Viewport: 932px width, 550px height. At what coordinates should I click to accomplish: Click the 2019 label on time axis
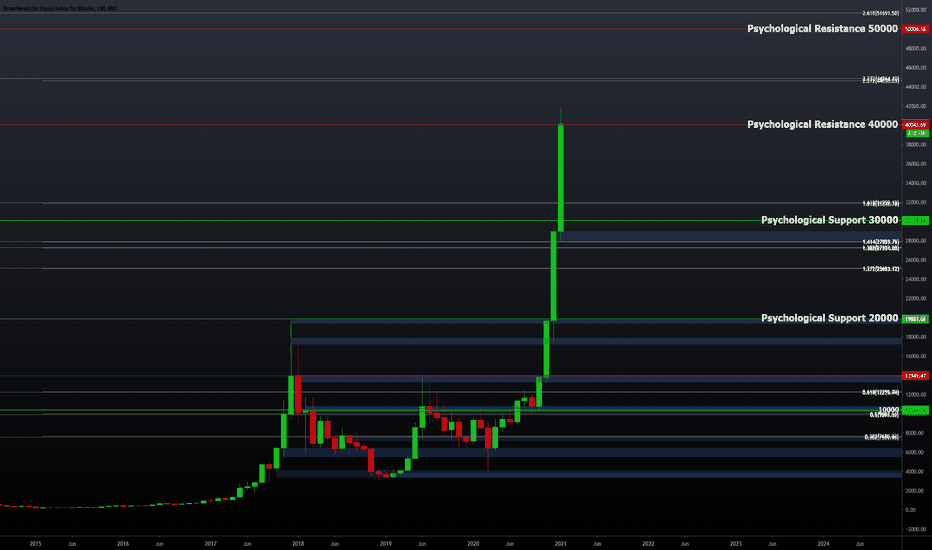pyautogui.click(x=386, y=543)
